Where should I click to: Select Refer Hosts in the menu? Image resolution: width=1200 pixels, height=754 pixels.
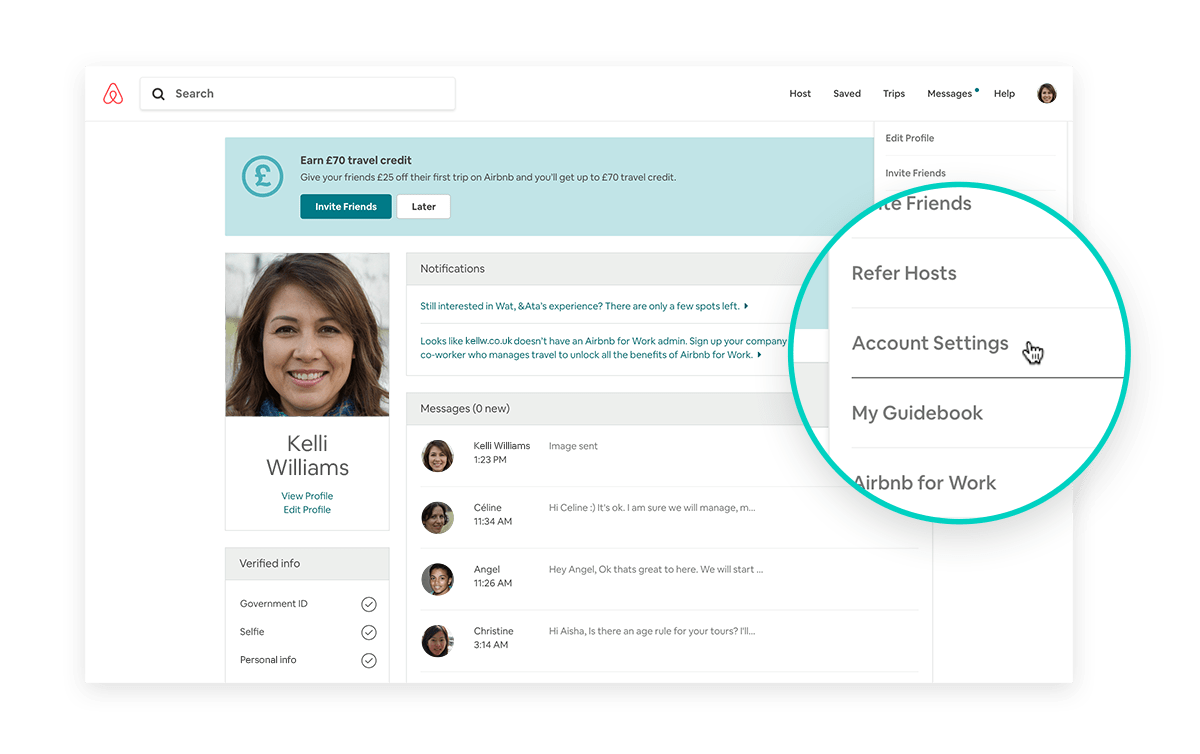point(904,273)
